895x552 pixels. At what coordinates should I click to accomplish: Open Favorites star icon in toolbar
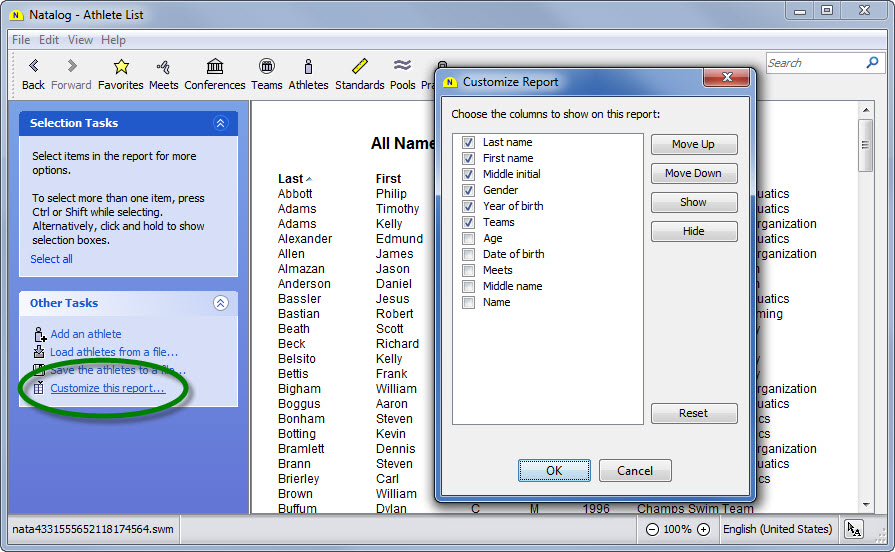[121, 67]
